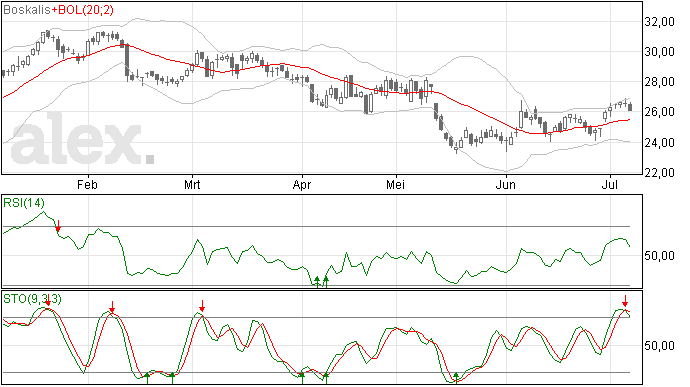Select the Jun month label
Screen dimensions: 690x387
pos(506,184)
